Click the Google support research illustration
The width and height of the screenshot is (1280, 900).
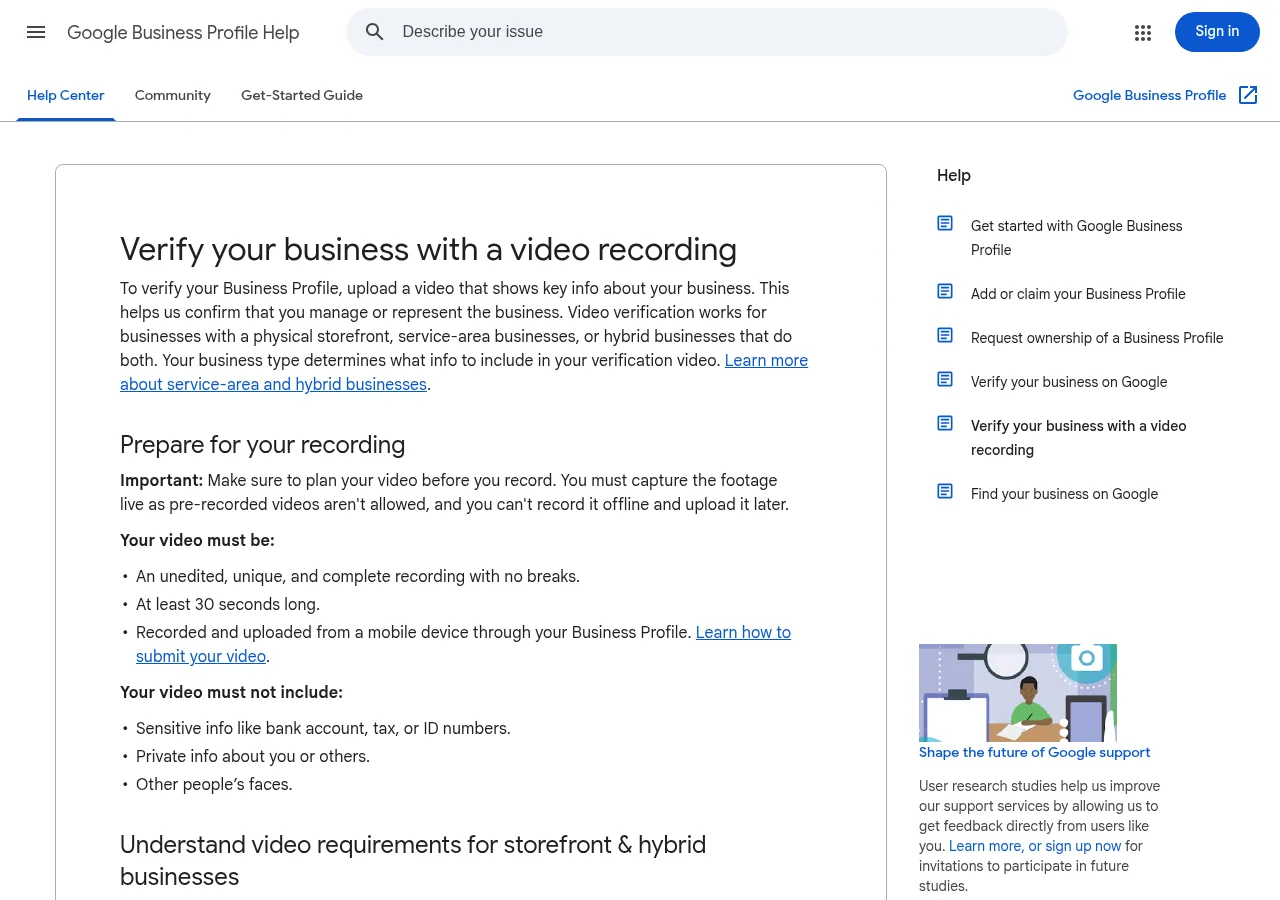(x=1018, y=693)
